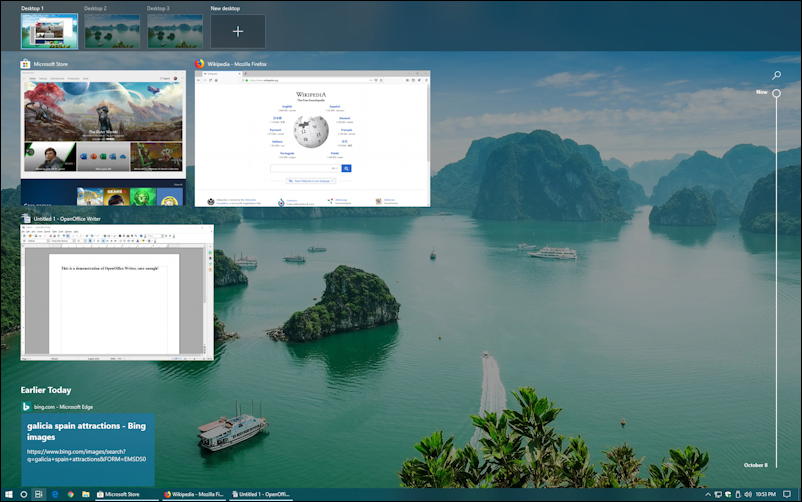Open the Start menu Windows icon
This screenshot has height=502, width=802.
pyautogui.click(x=8, y=494)
